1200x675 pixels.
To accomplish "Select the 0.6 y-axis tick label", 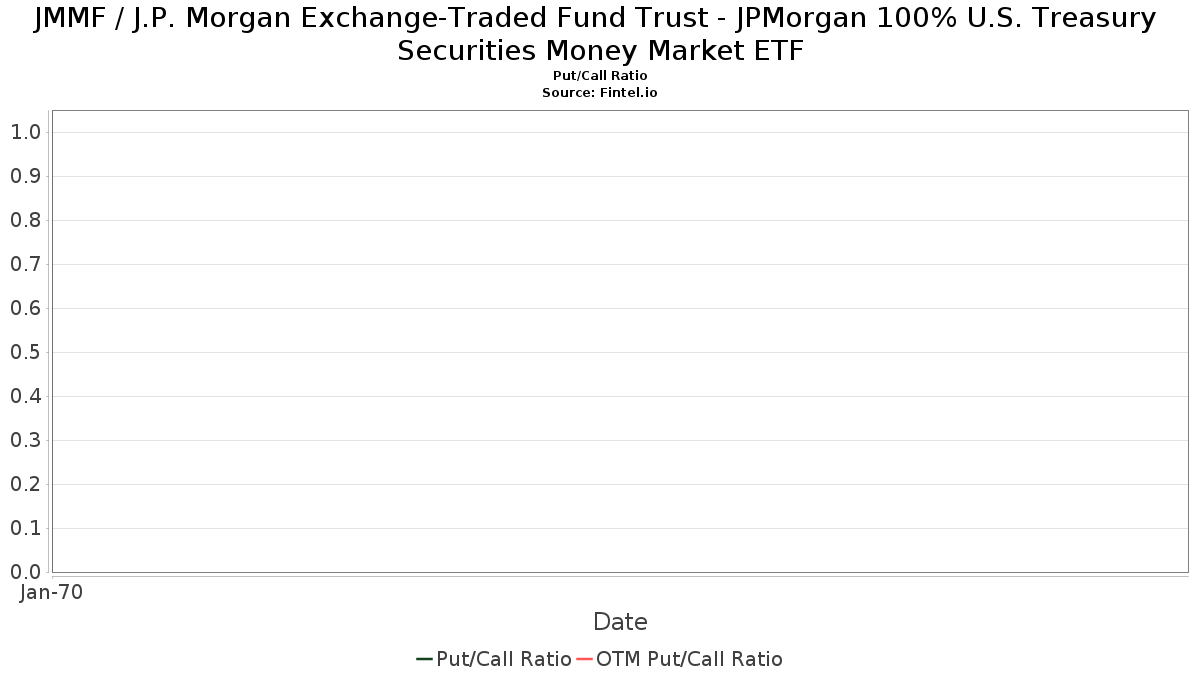I will pos(25,308).
